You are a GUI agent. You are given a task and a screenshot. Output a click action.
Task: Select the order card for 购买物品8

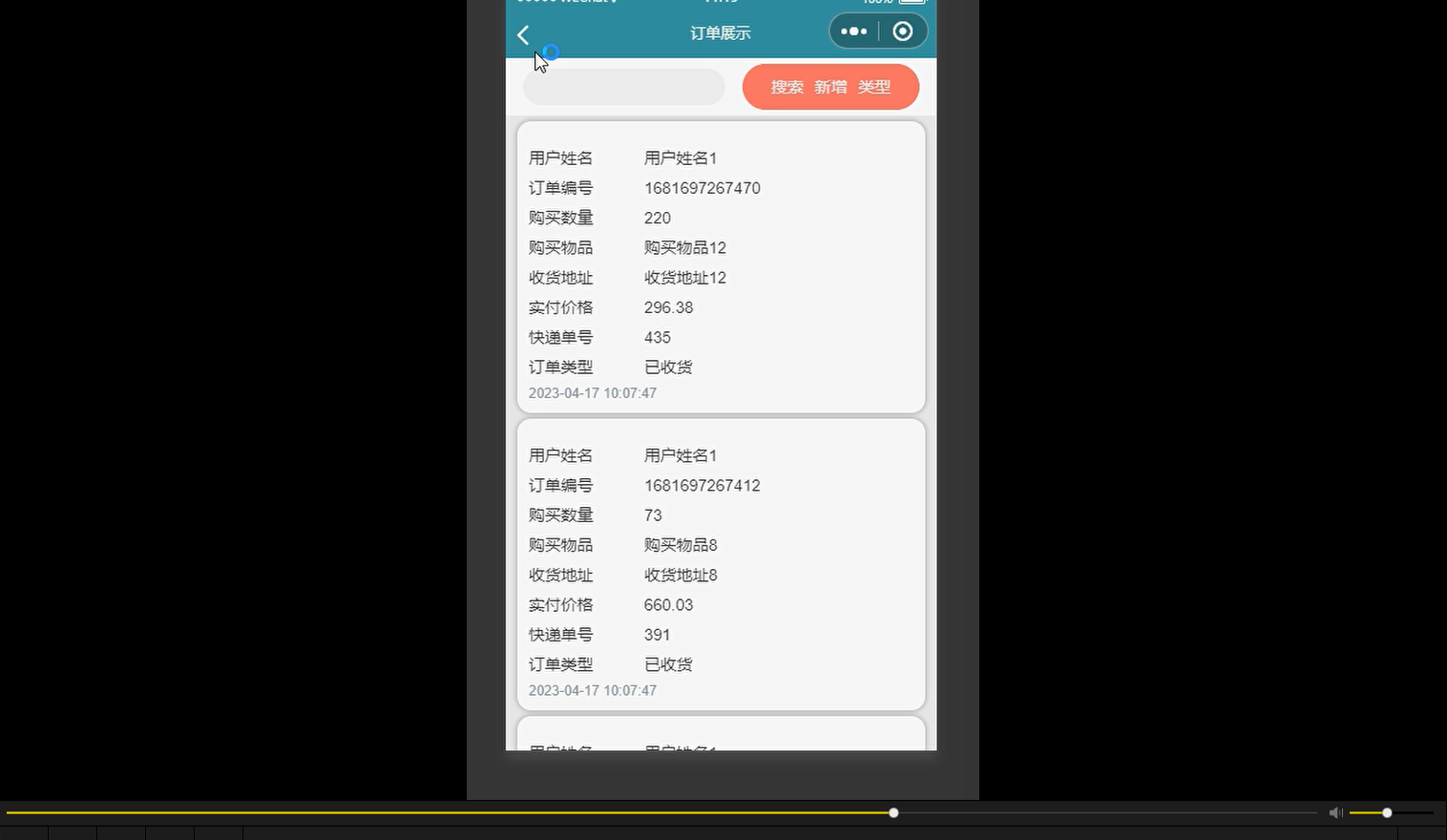721,563
